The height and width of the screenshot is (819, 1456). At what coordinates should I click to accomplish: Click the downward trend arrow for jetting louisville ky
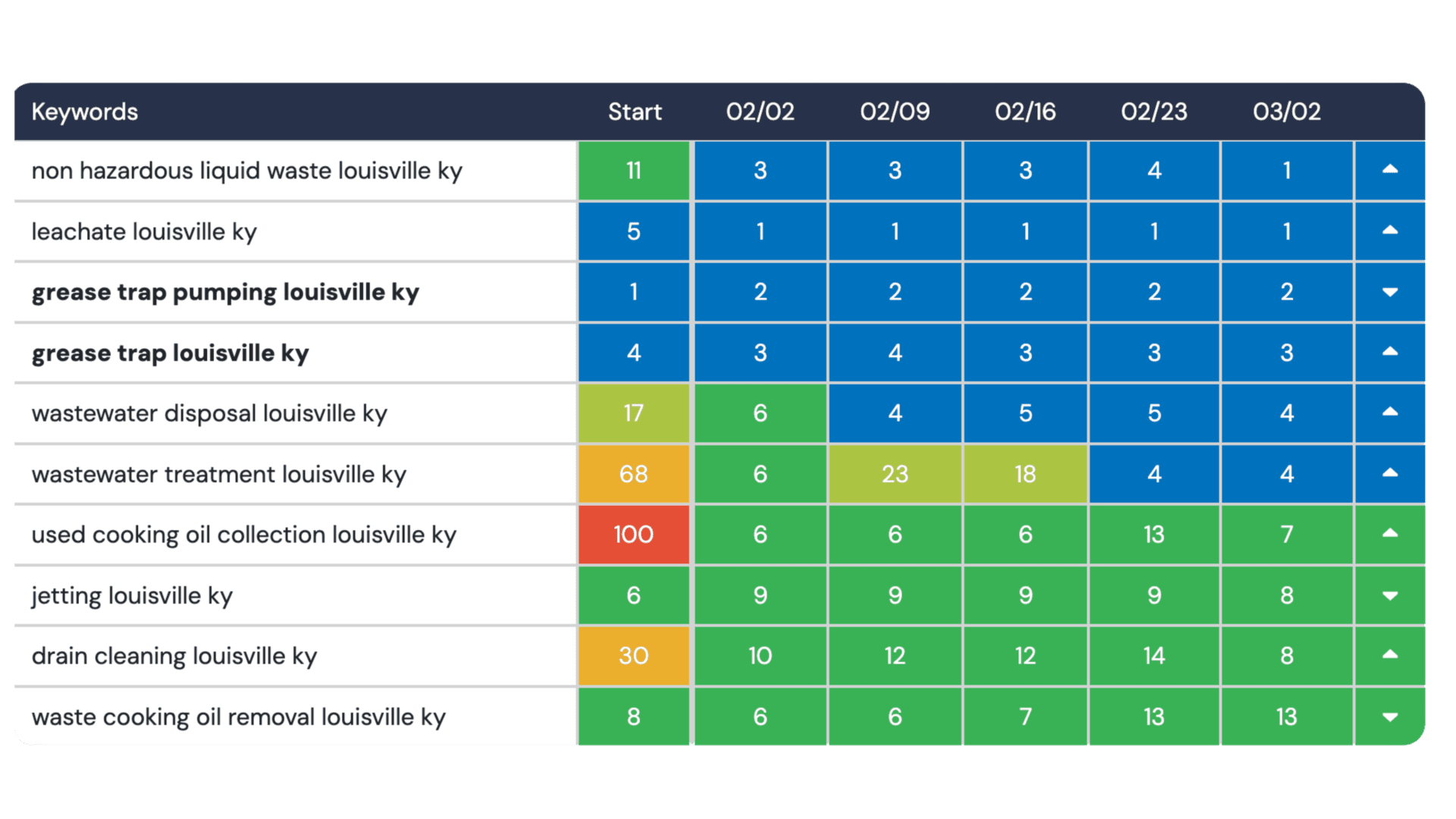(1390, 595)
